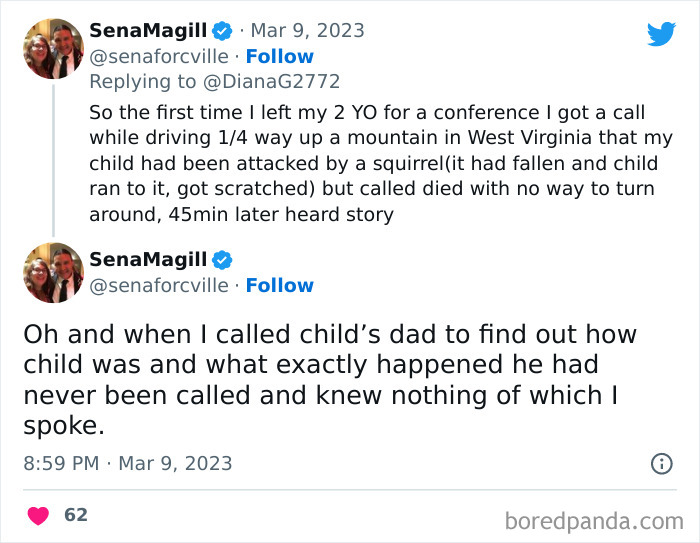Open the @senaforcville handle in the main tweet
This screenshot has height=543, width=700.
coord(158,285)
